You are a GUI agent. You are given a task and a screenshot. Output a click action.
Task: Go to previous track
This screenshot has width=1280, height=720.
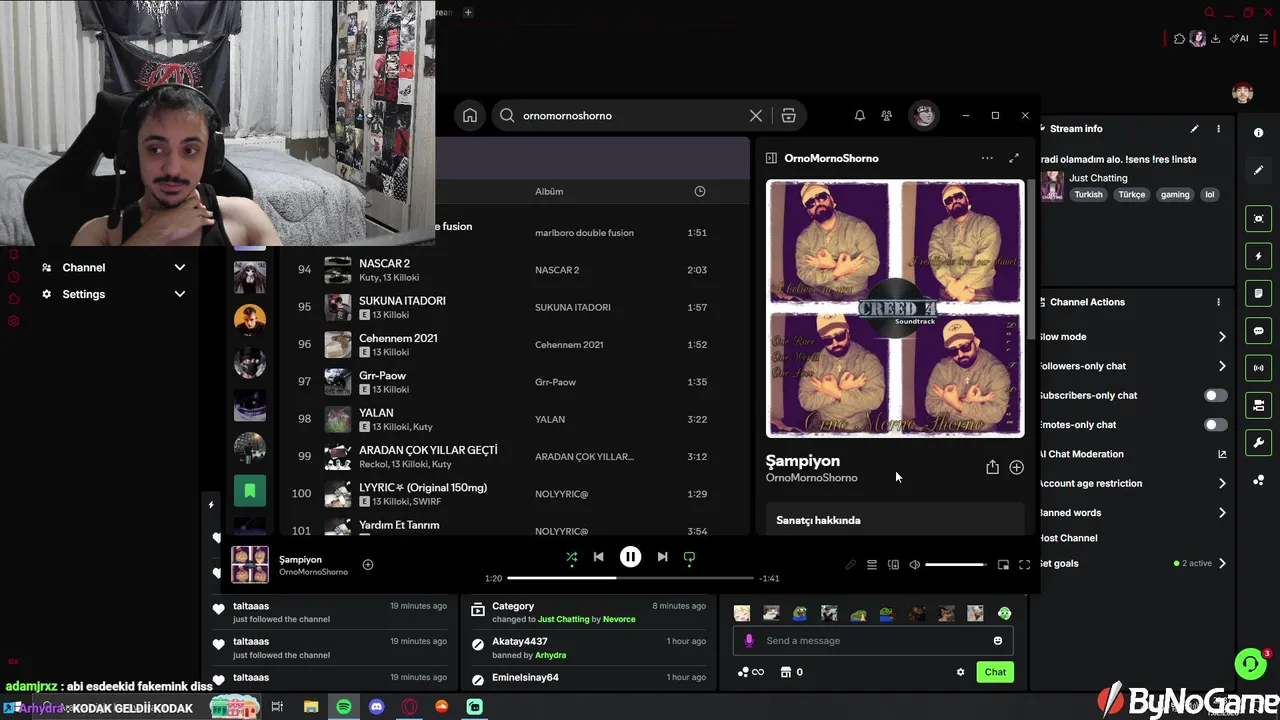click(x=598, y=557)
